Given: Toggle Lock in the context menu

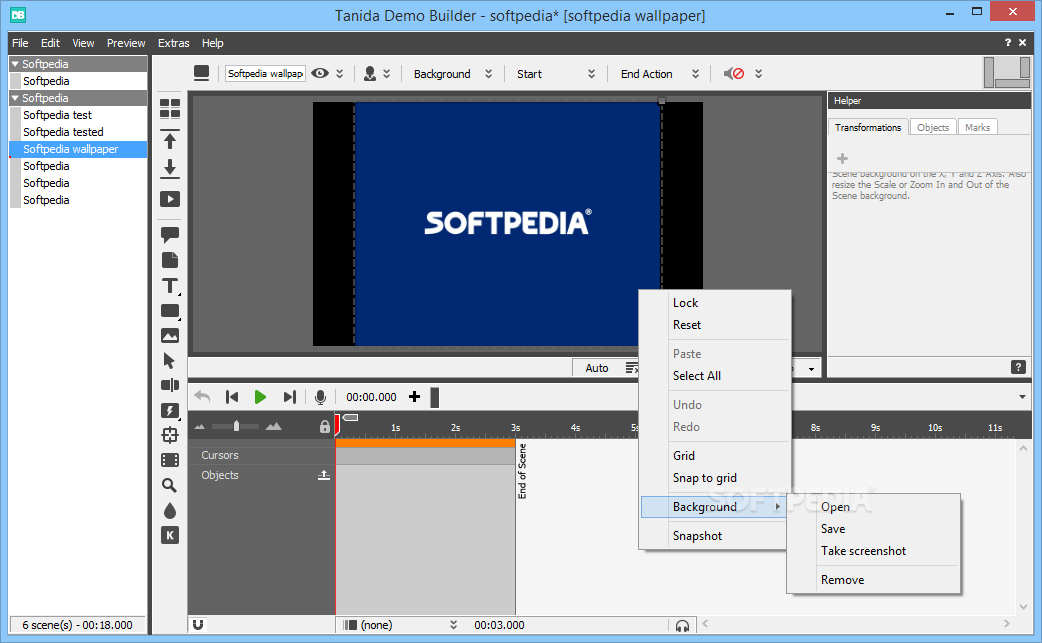Looking at the screenshot, I should pyautogui.click(x=685, y=303).
